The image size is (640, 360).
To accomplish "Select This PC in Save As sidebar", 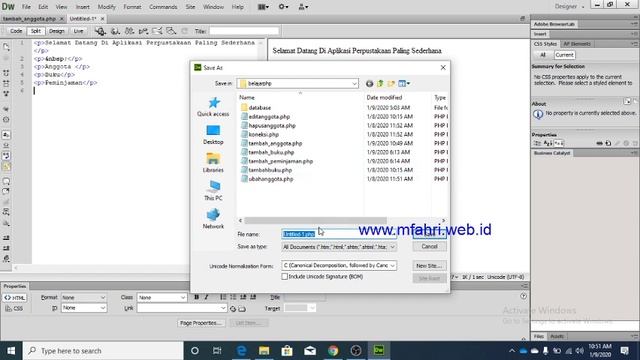I will (213, 191).
